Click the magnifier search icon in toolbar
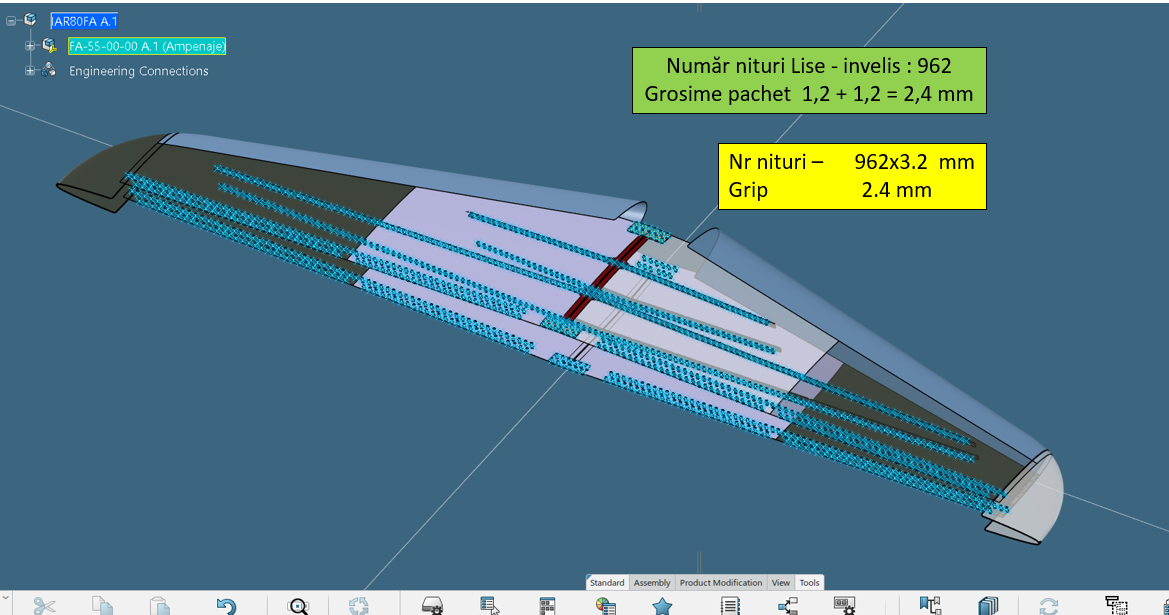 (x=298, y=605)
